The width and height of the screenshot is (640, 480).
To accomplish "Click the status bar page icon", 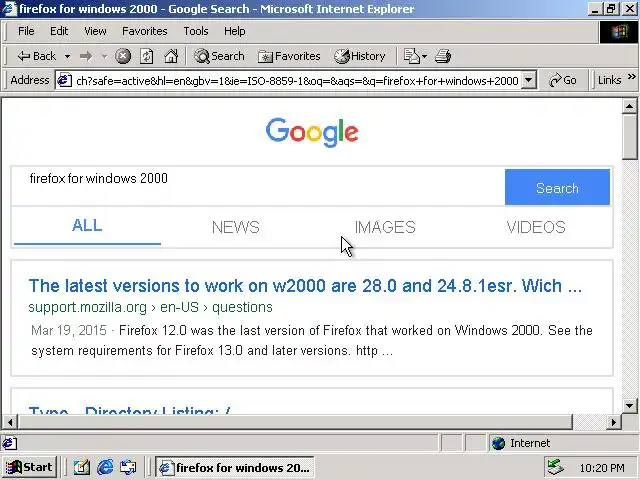I will click(10, 443).
